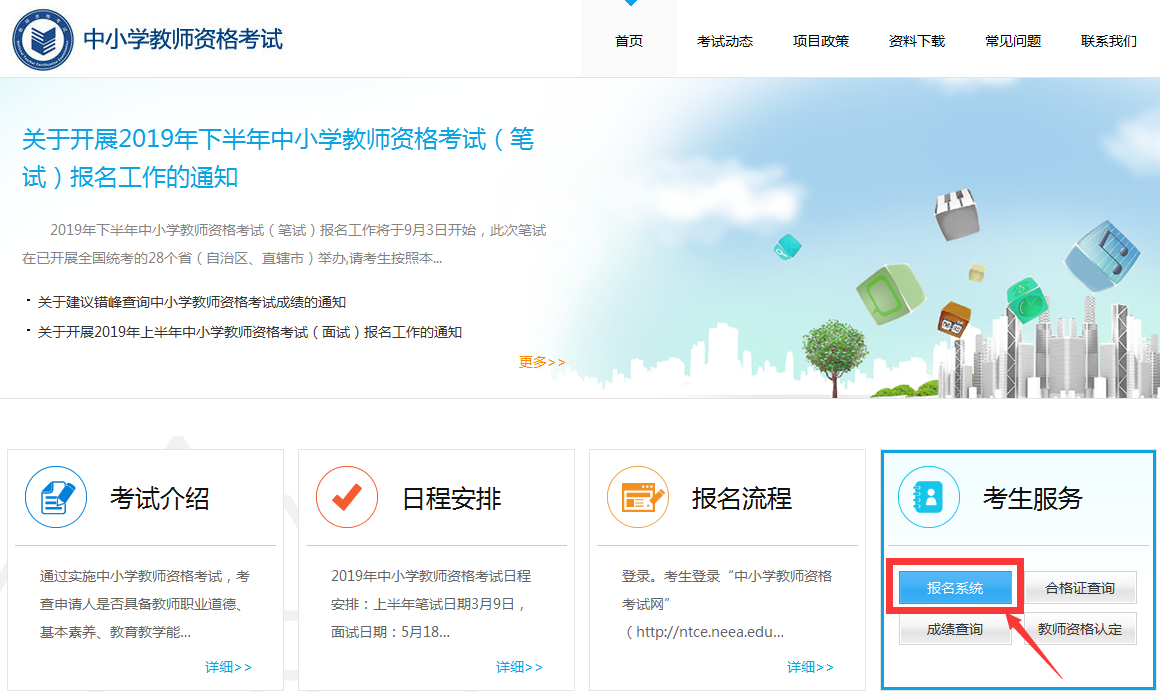
Task: Click the 考生服务 contact book icon
Action: click(x=929, y=497)
